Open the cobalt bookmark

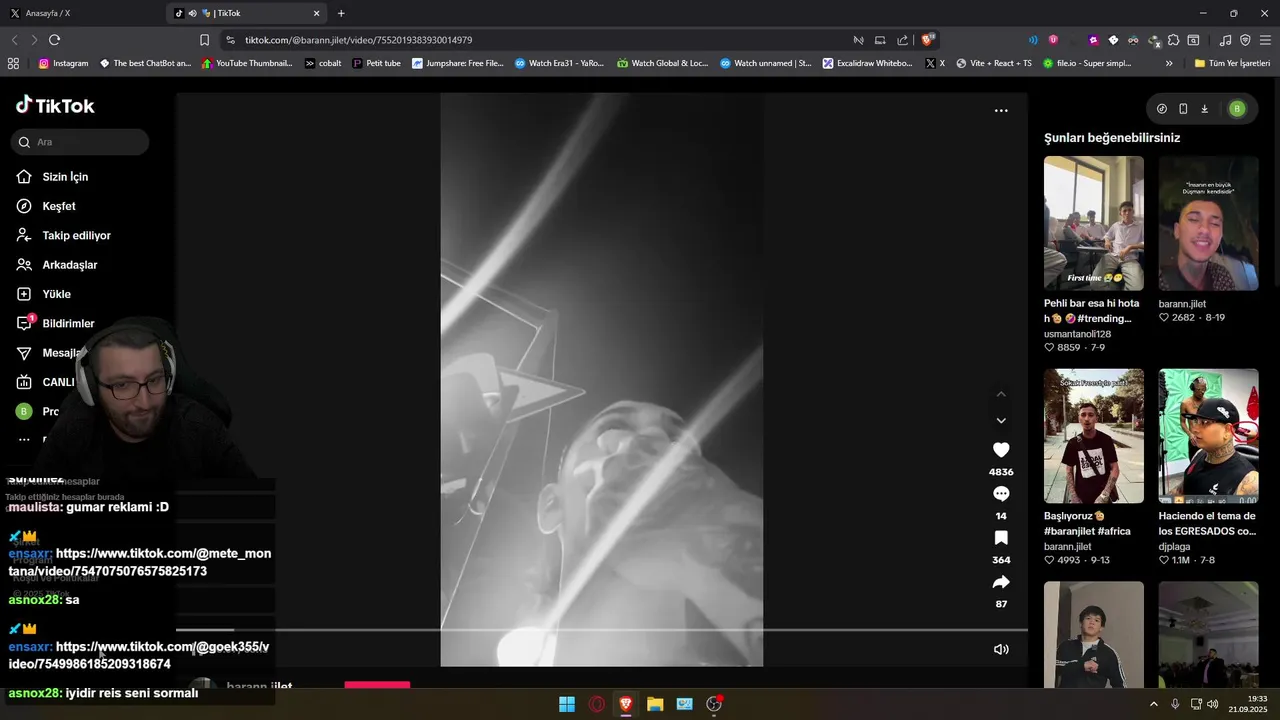point(323,63)
